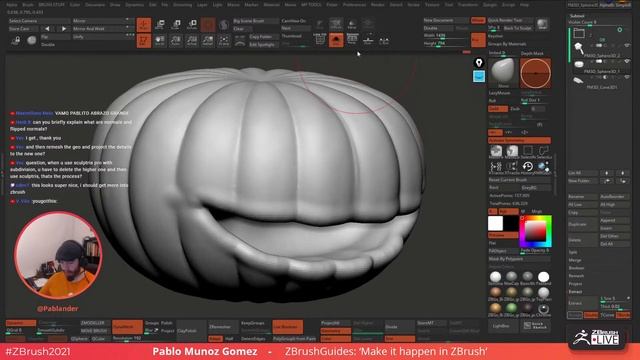Open the Render menu
The width and height of the screenshot is (640, 360).
click(377, 5)
